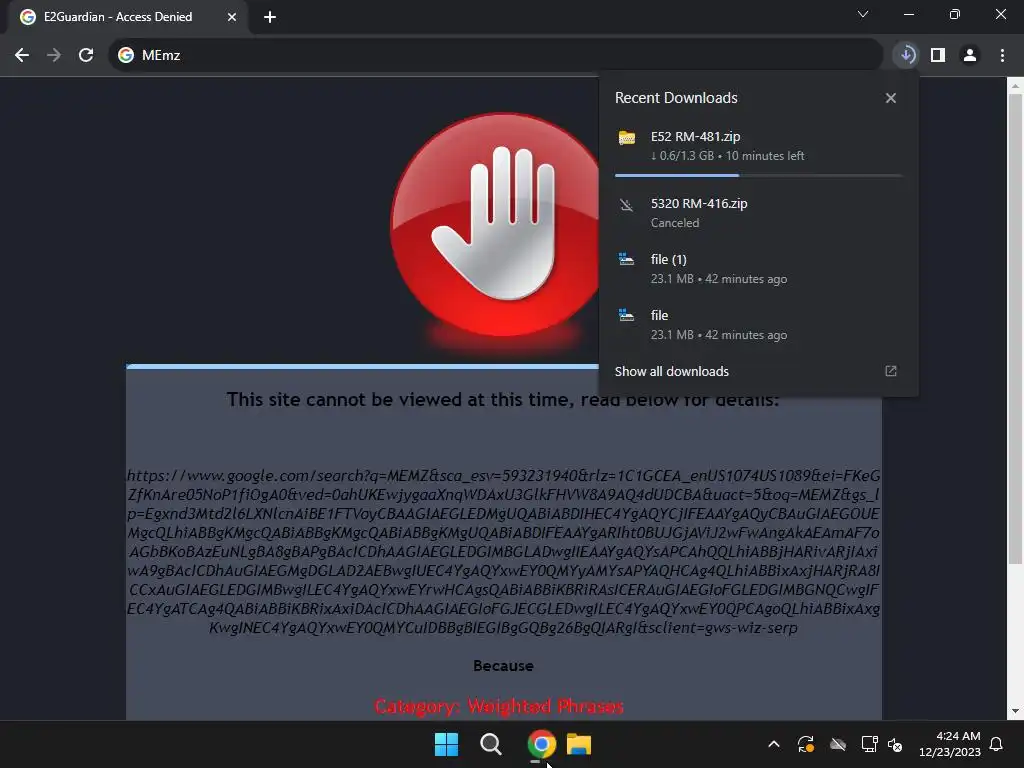The height and width of the screenshot is (768, 1024).
Task: Open a new tab with plus button
Action: point(270,17)
